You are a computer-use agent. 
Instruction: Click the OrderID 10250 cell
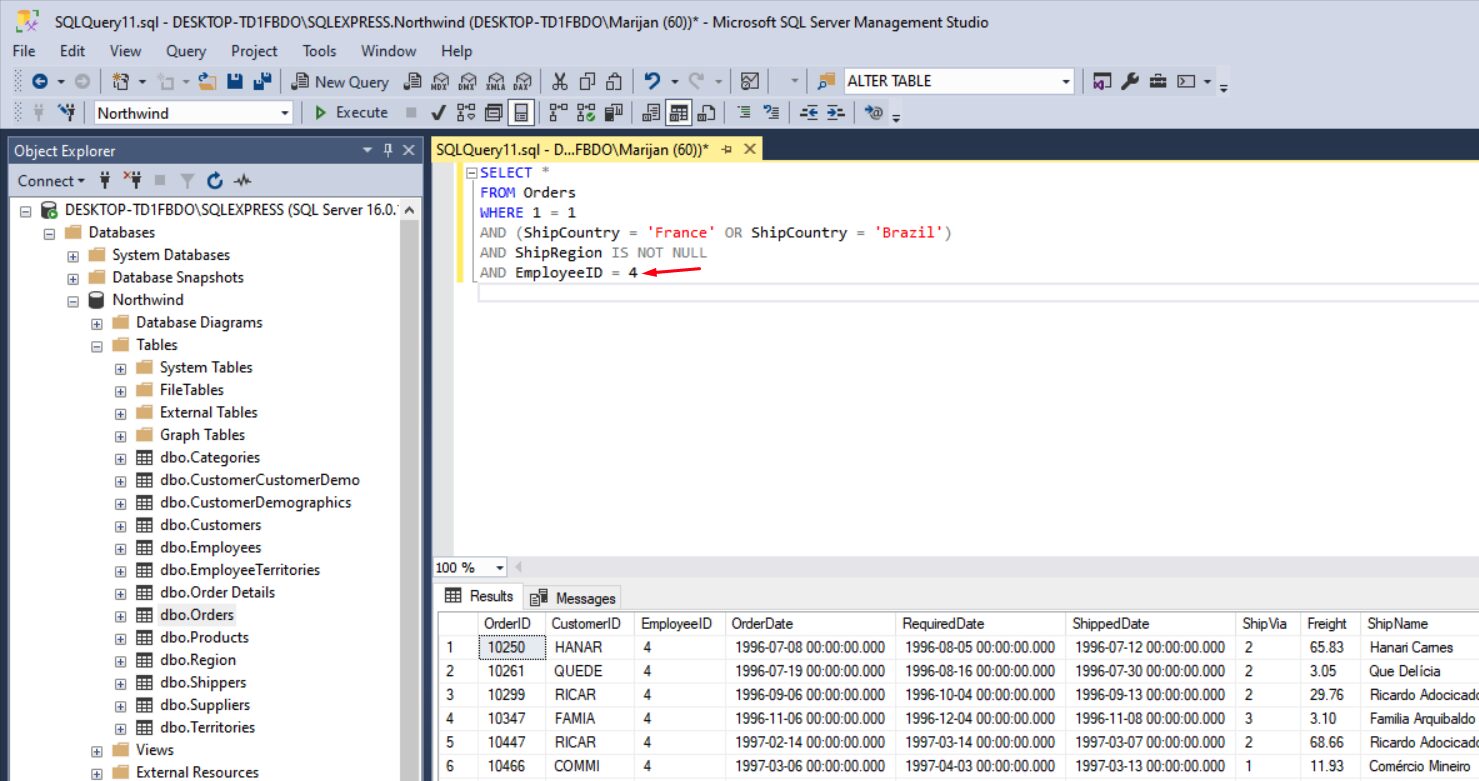point(512,647)
